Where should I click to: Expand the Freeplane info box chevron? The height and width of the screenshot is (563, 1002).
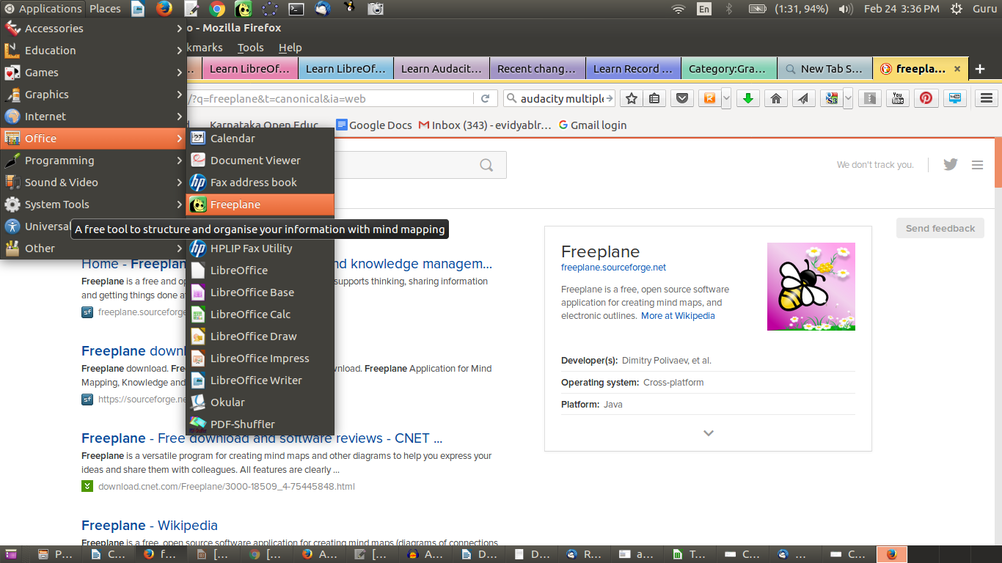[x=708, y=433]
